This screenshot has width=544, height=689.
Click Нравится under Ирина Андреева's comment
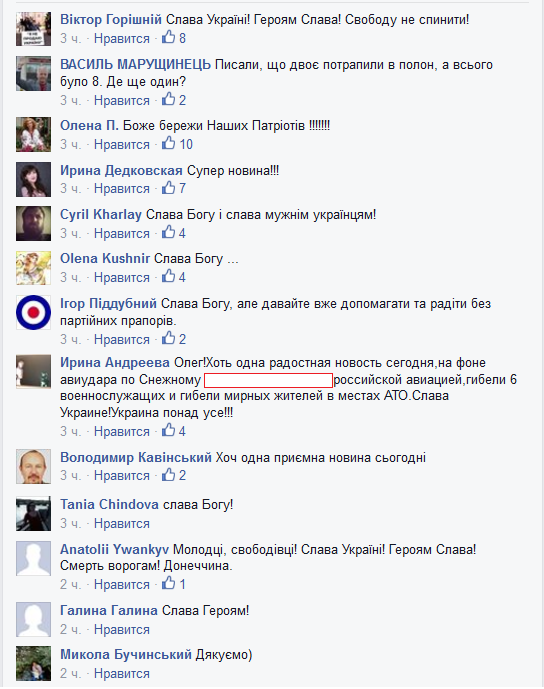pos(122,432)
